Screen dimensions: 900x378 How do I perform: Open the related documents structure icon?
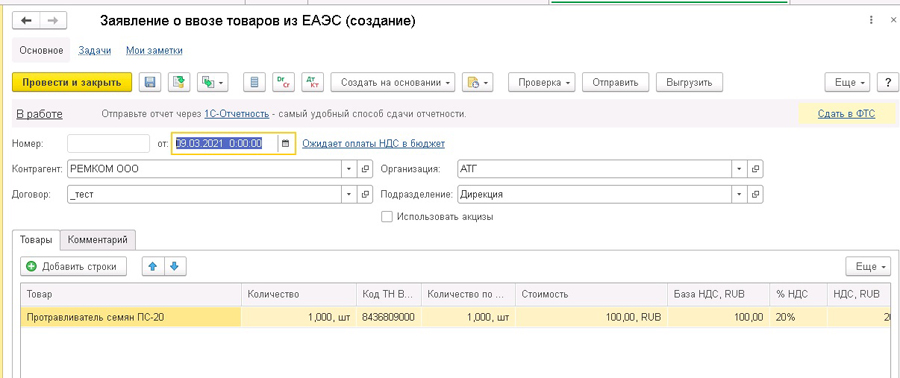click(212, 82)
